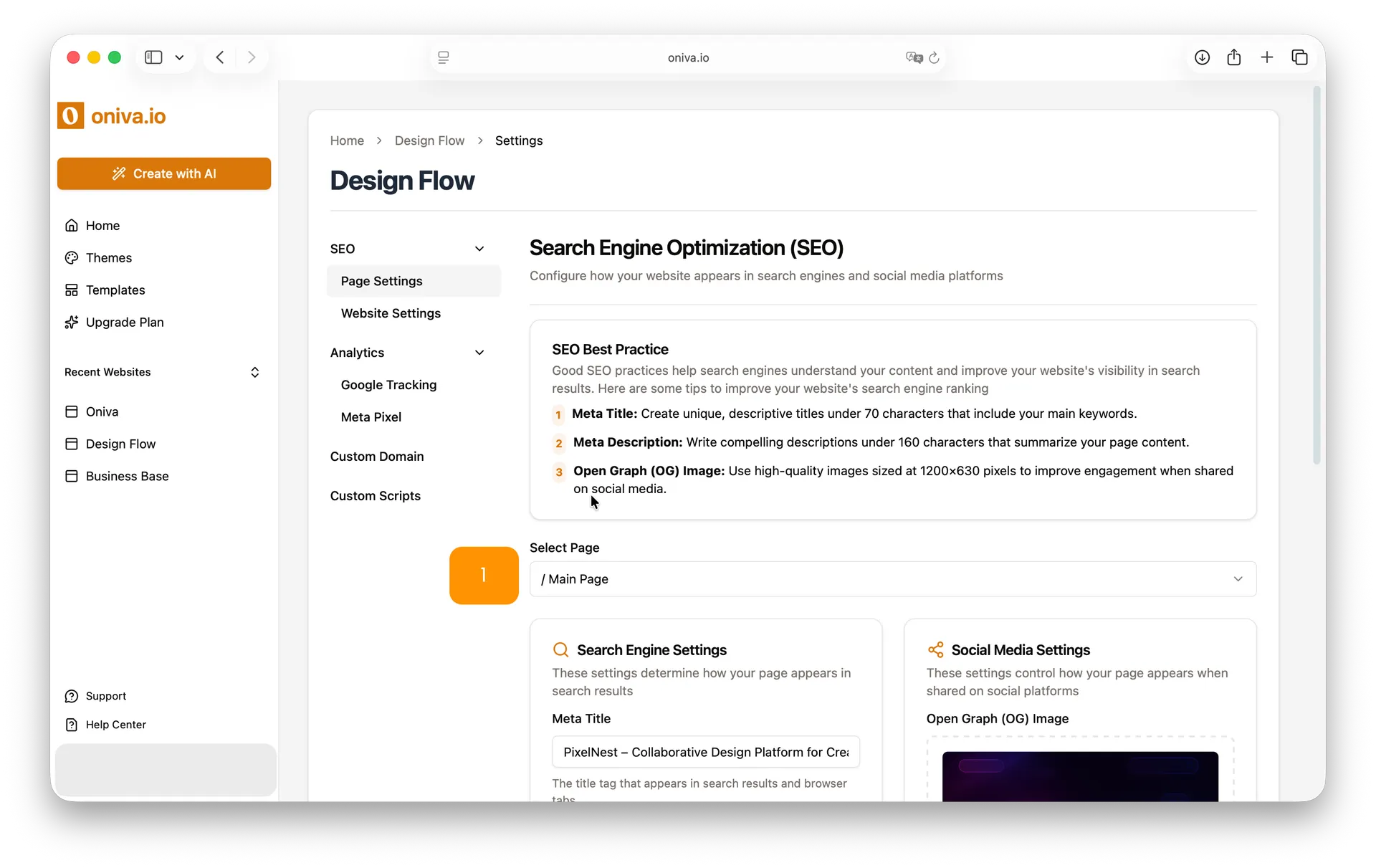Edit the Meta Title input field
The height and width of the screenshot is (868, 1376).
coord(704,752)
